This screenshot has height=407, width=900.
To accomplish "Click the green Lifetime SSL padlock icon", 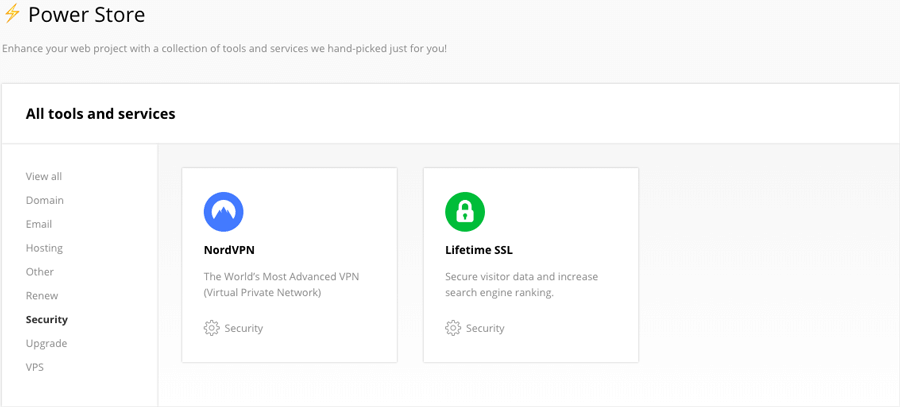I will (465, 212).
